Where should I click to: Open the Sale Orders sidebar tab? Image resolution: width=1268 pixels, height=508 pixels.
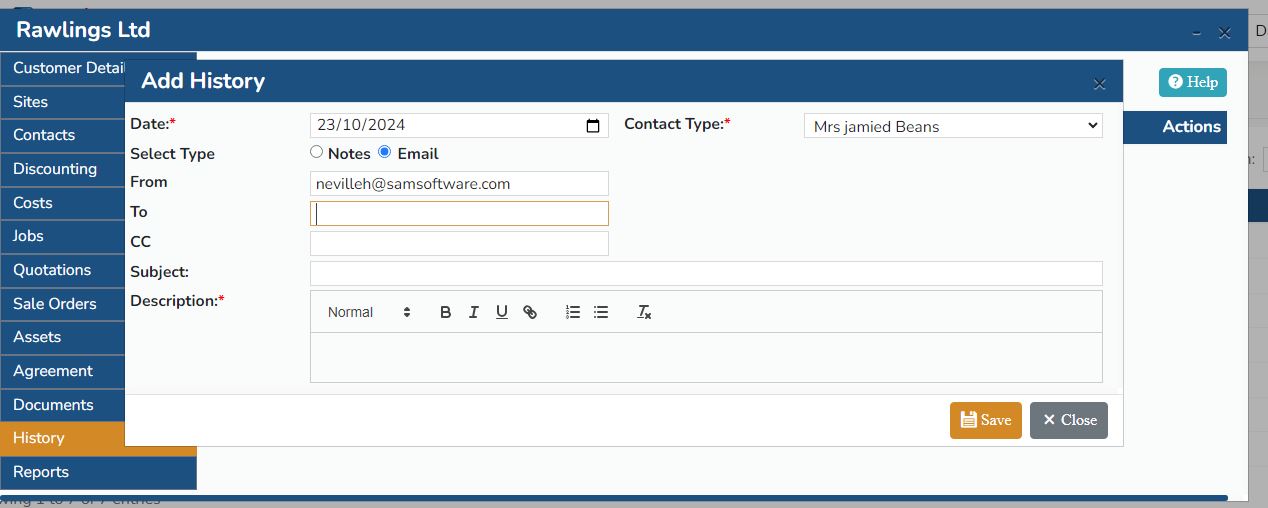tap(55, 304)
